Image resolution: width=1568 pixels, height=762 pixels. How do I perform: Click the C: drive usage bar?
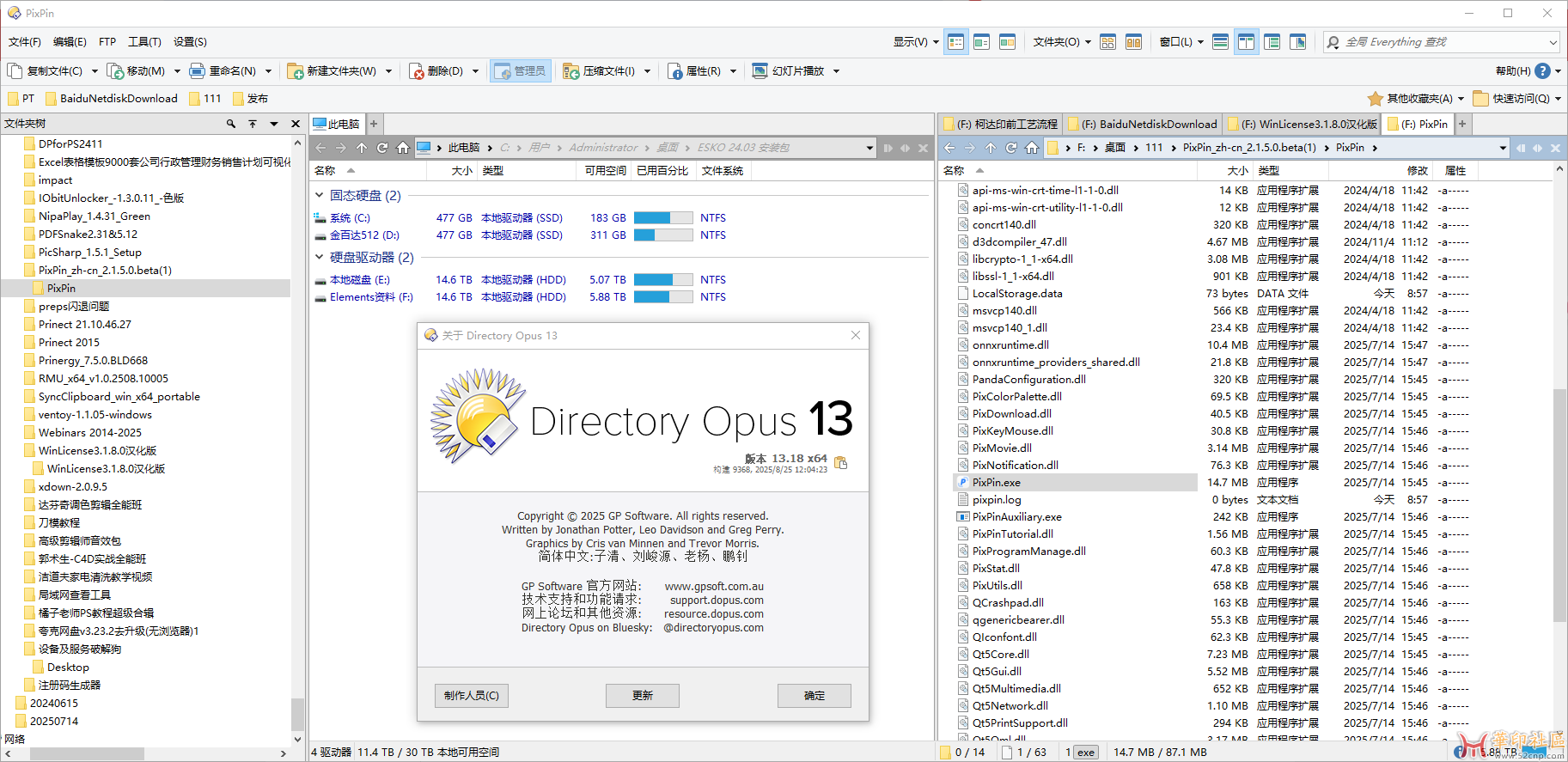point(662,218)
